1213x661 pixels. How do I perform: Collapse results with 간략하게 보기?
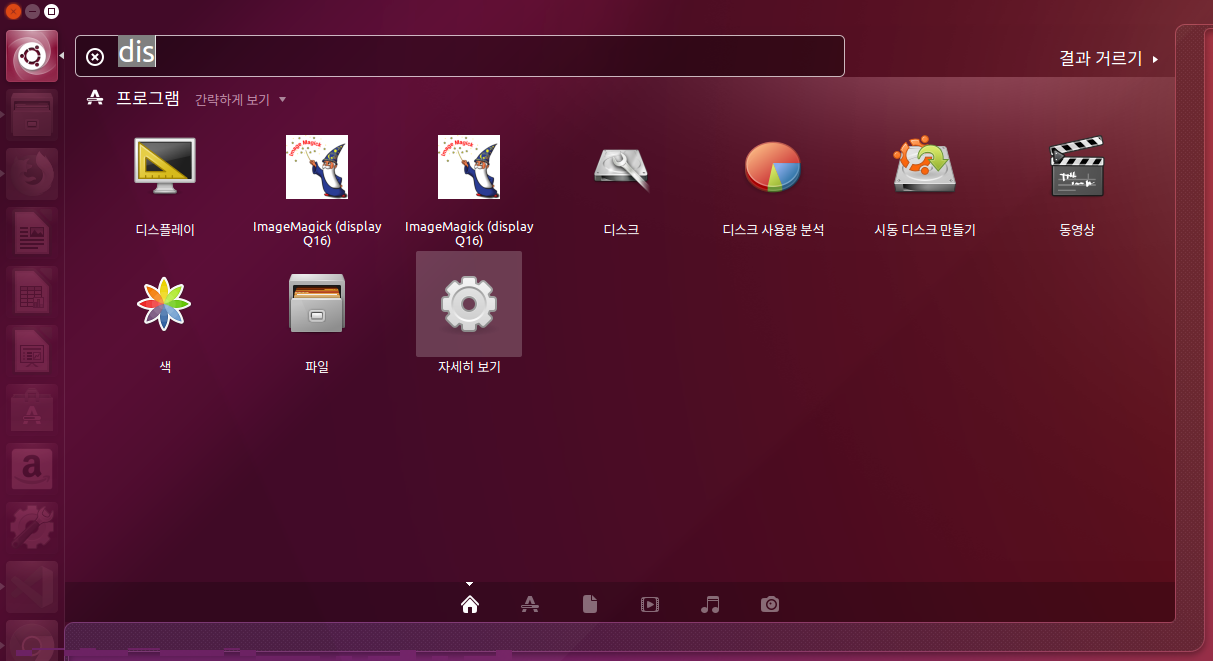click(x=240, y=100)
